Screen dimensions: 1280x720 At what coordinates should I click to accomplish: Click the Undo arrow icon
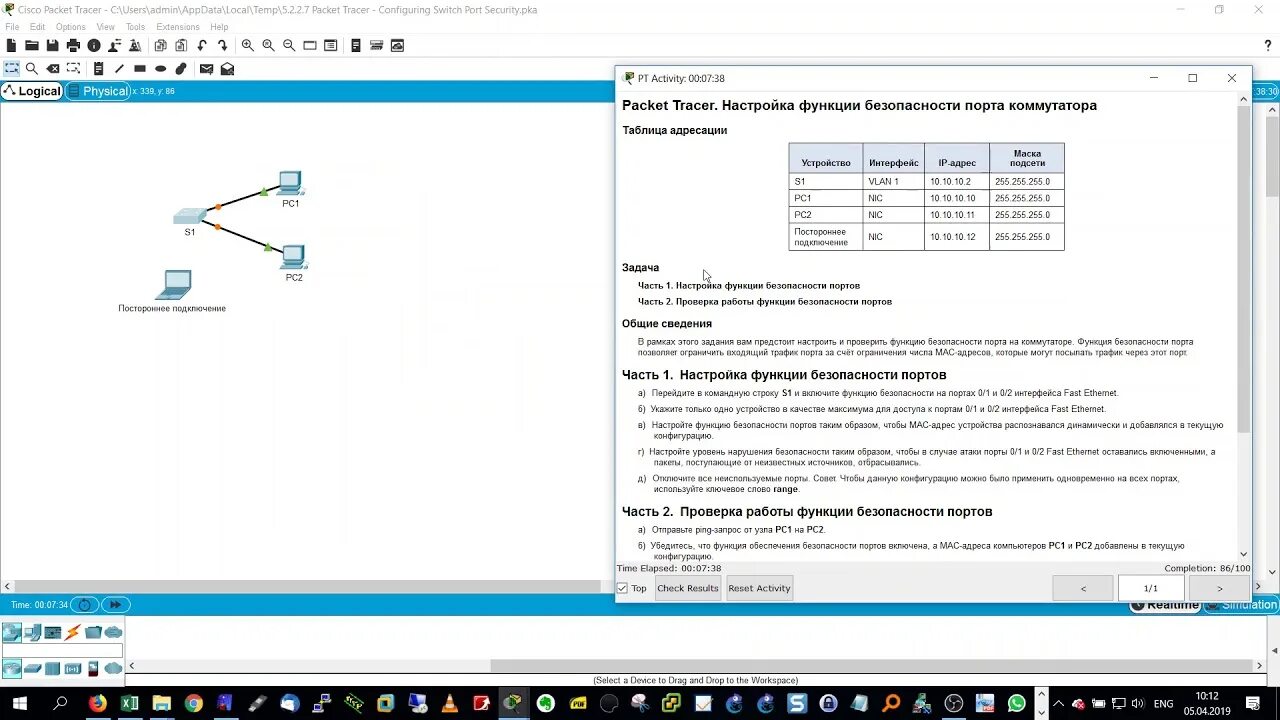tap(202, 45)
